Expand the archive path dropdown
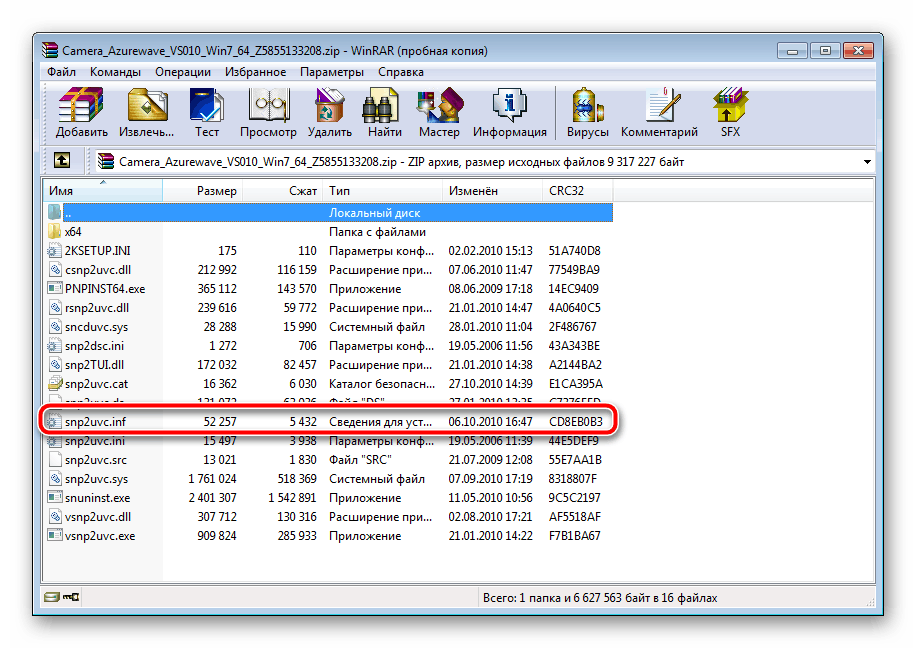Viewport: 916px width, 648px height. point(865,161)
